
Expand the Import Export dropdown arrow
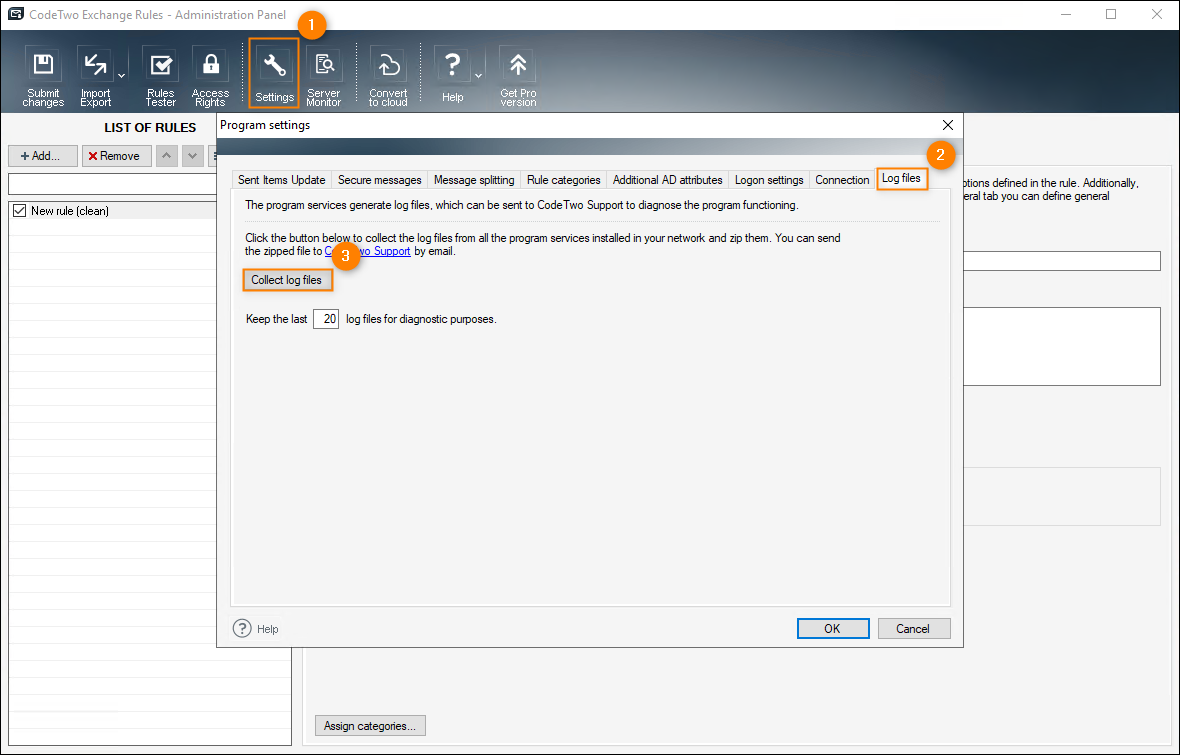121,75
